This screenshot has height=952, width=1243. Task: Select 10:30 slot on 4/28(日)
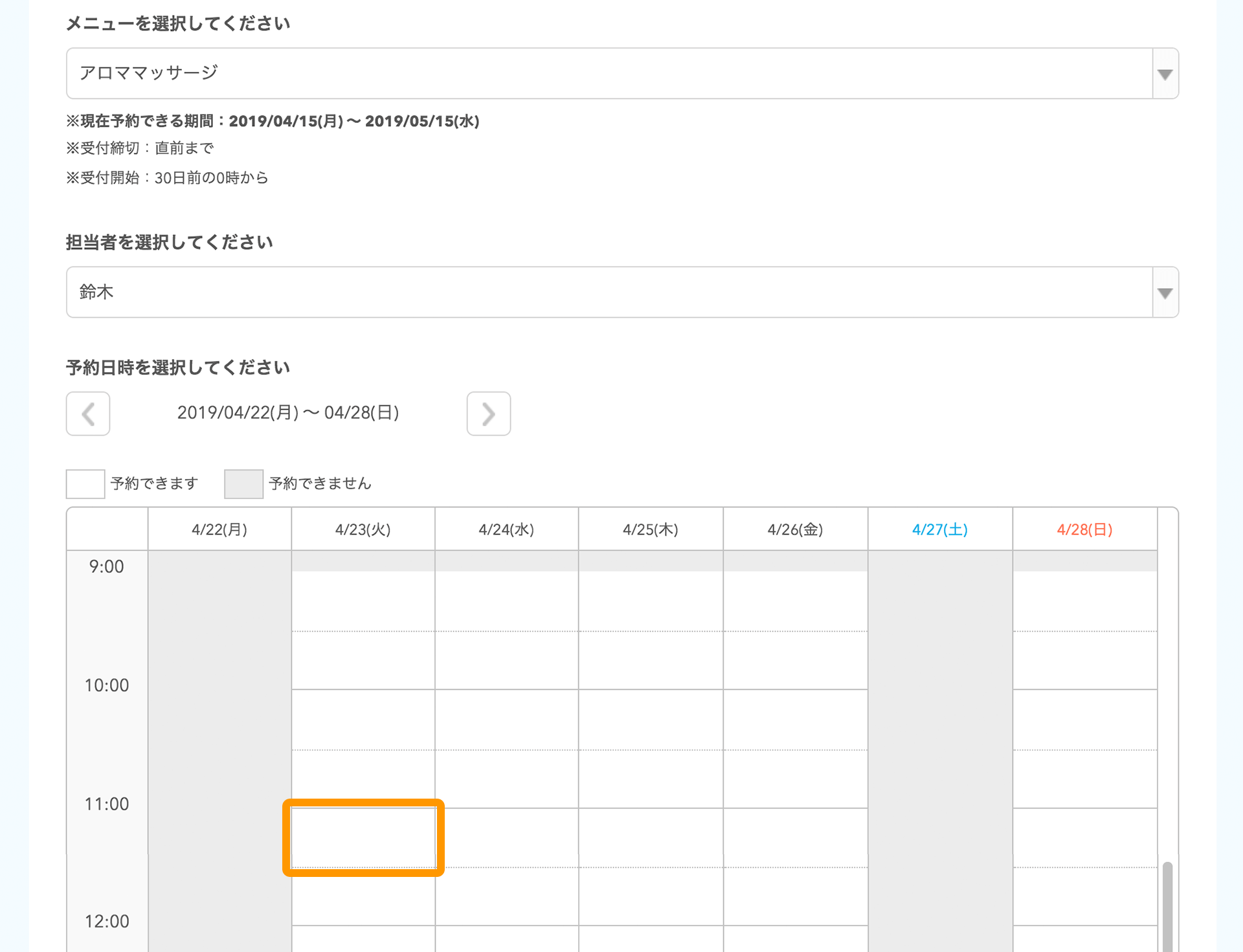pyautogui.click(x=1084, y=779)
